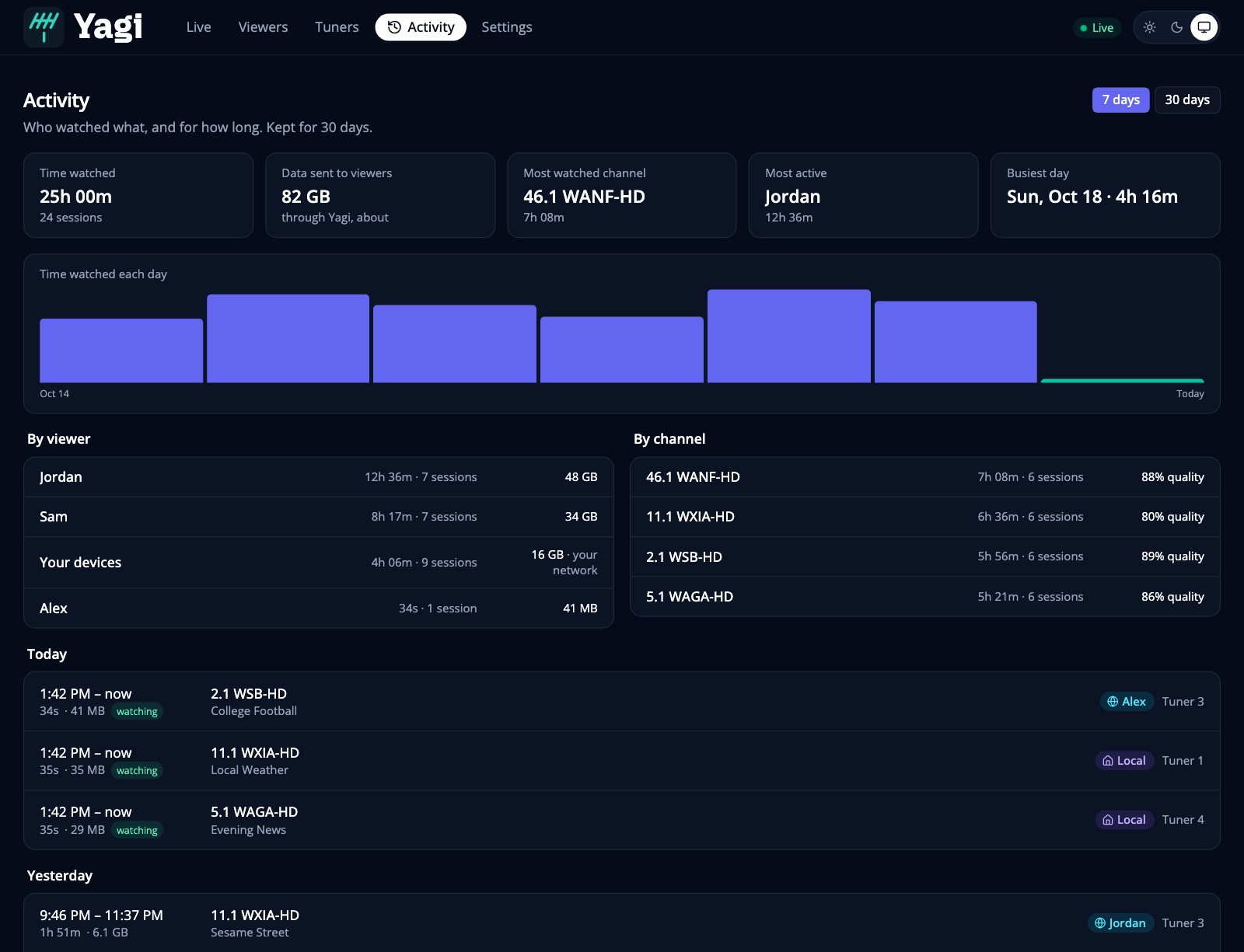Screen dimensions: 1244x952
Task: Open the Viewers tab
Action: click(x=263, y=27)
